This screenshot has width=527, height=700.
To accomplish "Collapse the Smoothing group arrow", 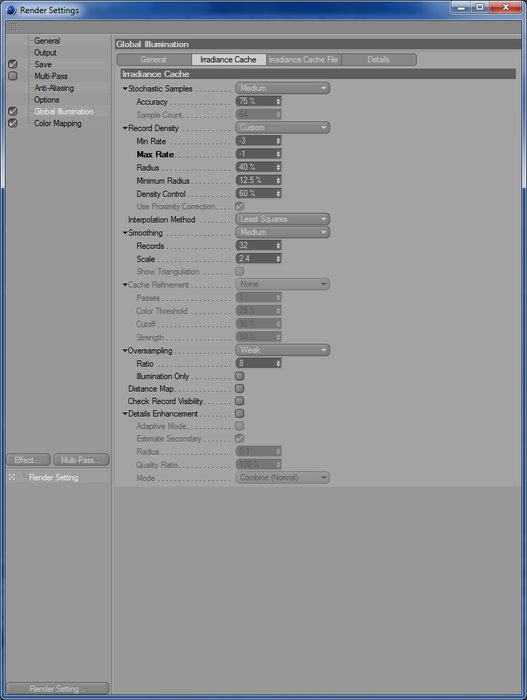I will (125, 233).
